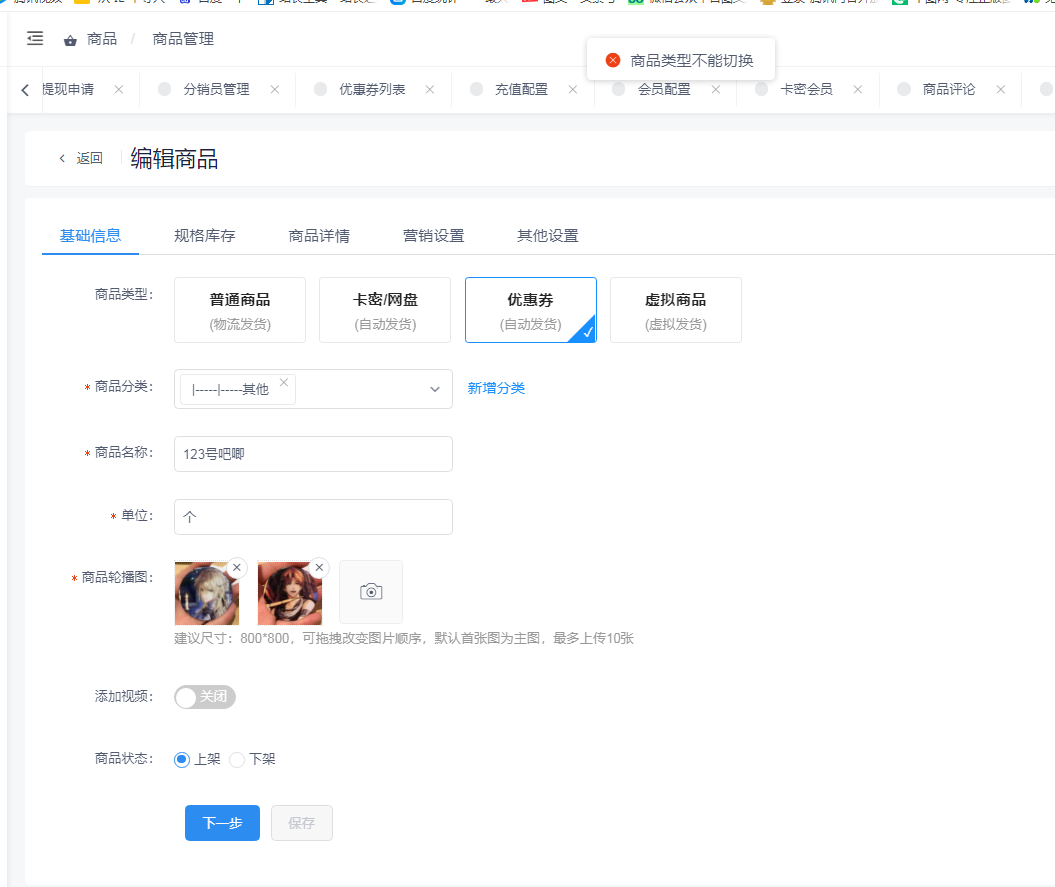Open the 规格库存 section tab

point(205,236)
